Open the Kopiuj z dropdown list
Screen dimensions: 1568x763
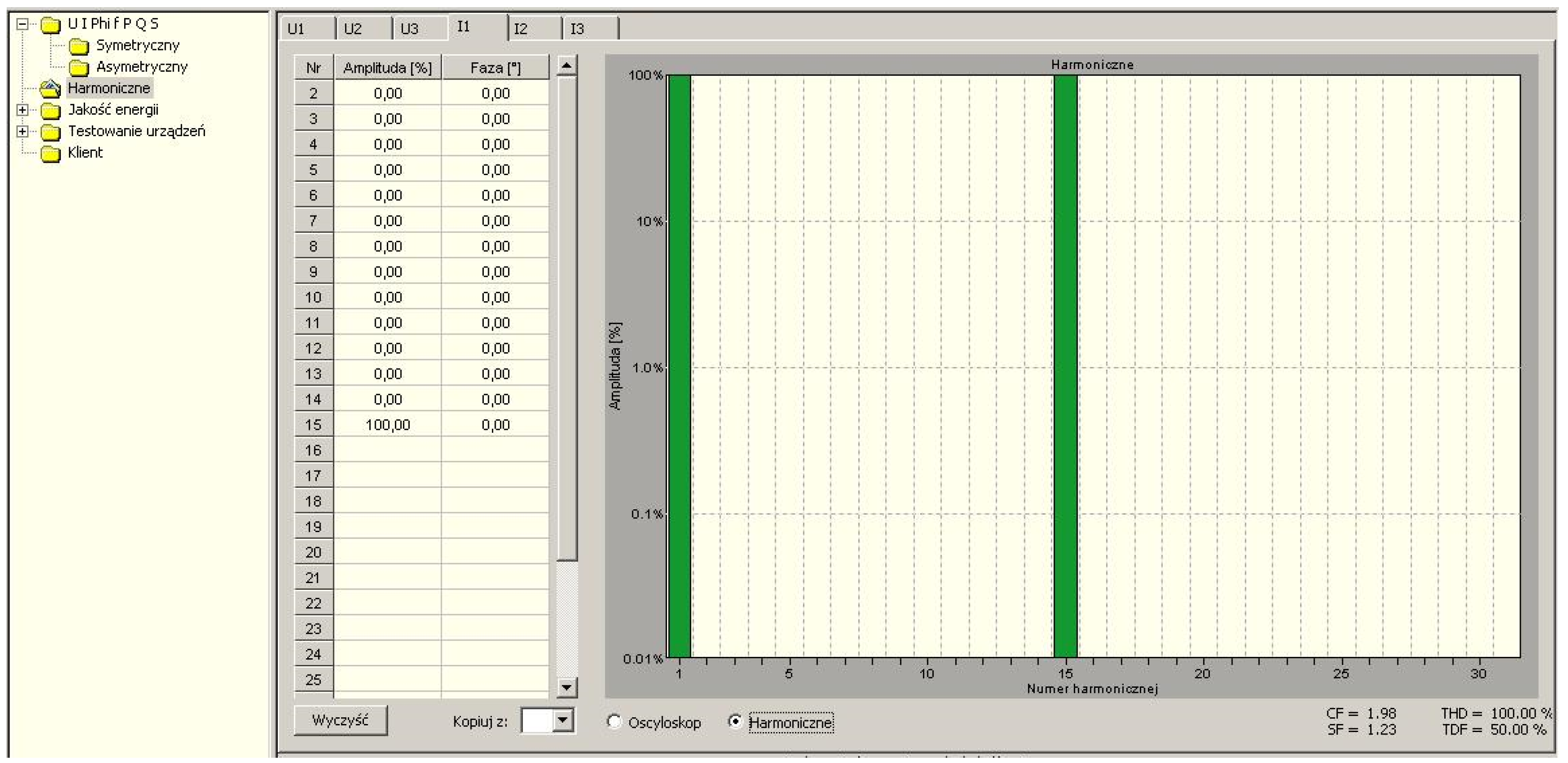pos(563,721)
